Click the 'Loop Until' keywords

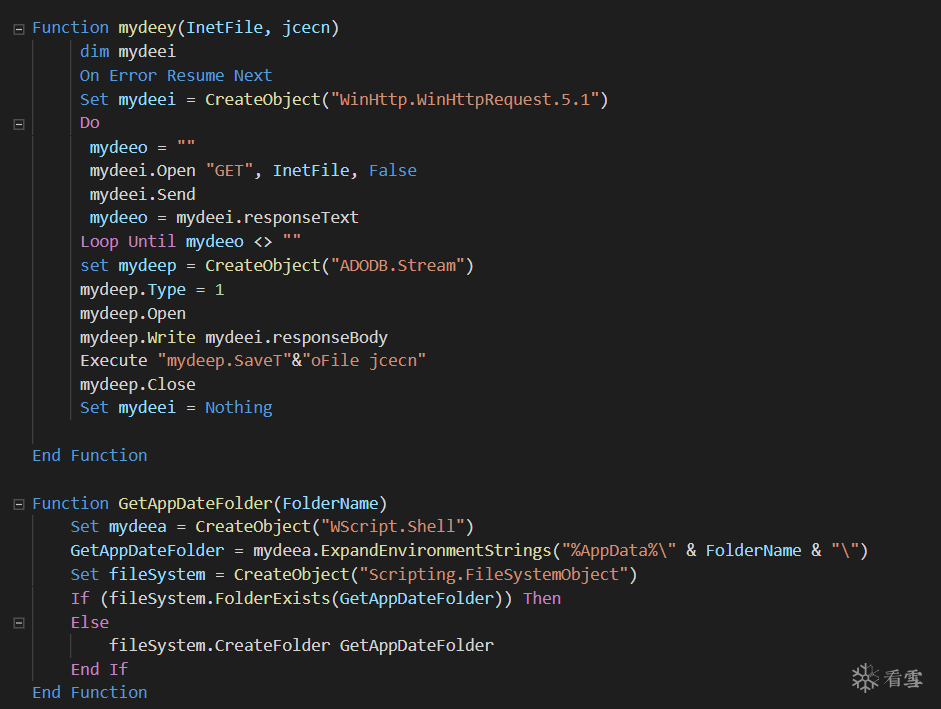point(128,241)
